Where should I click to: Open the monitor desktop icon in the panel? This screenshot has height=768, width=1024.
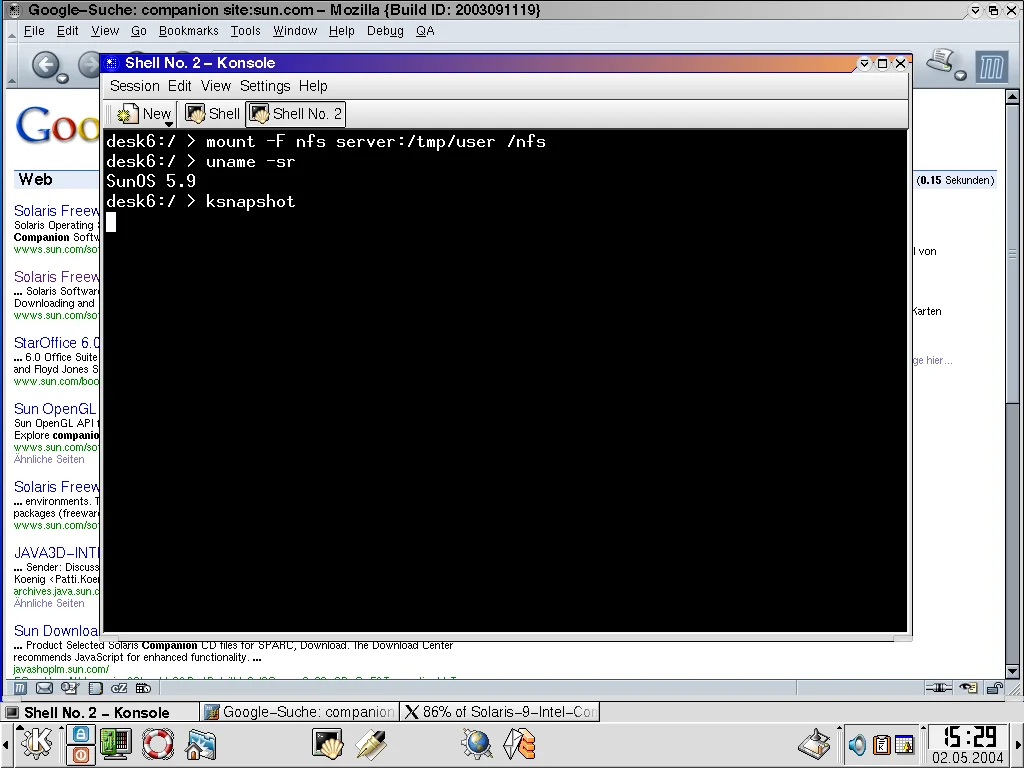pos(115,744)
